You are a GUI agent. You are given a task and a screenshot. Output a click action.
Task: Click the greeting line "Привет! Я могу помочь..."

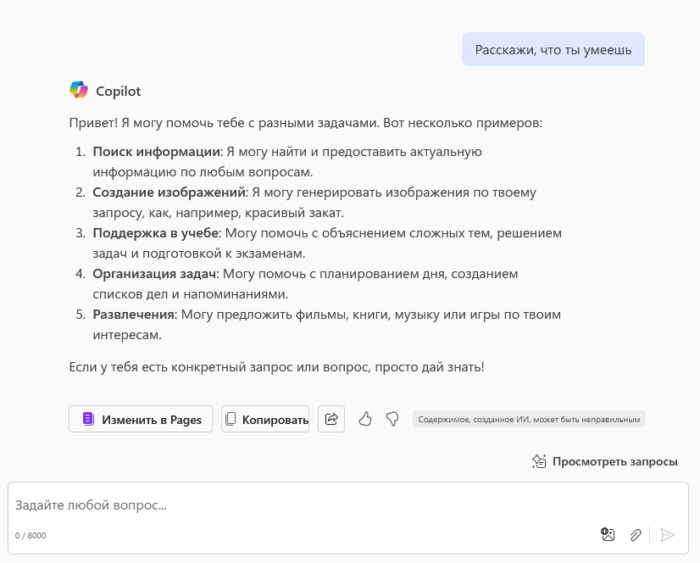click(x=306, y=123)
